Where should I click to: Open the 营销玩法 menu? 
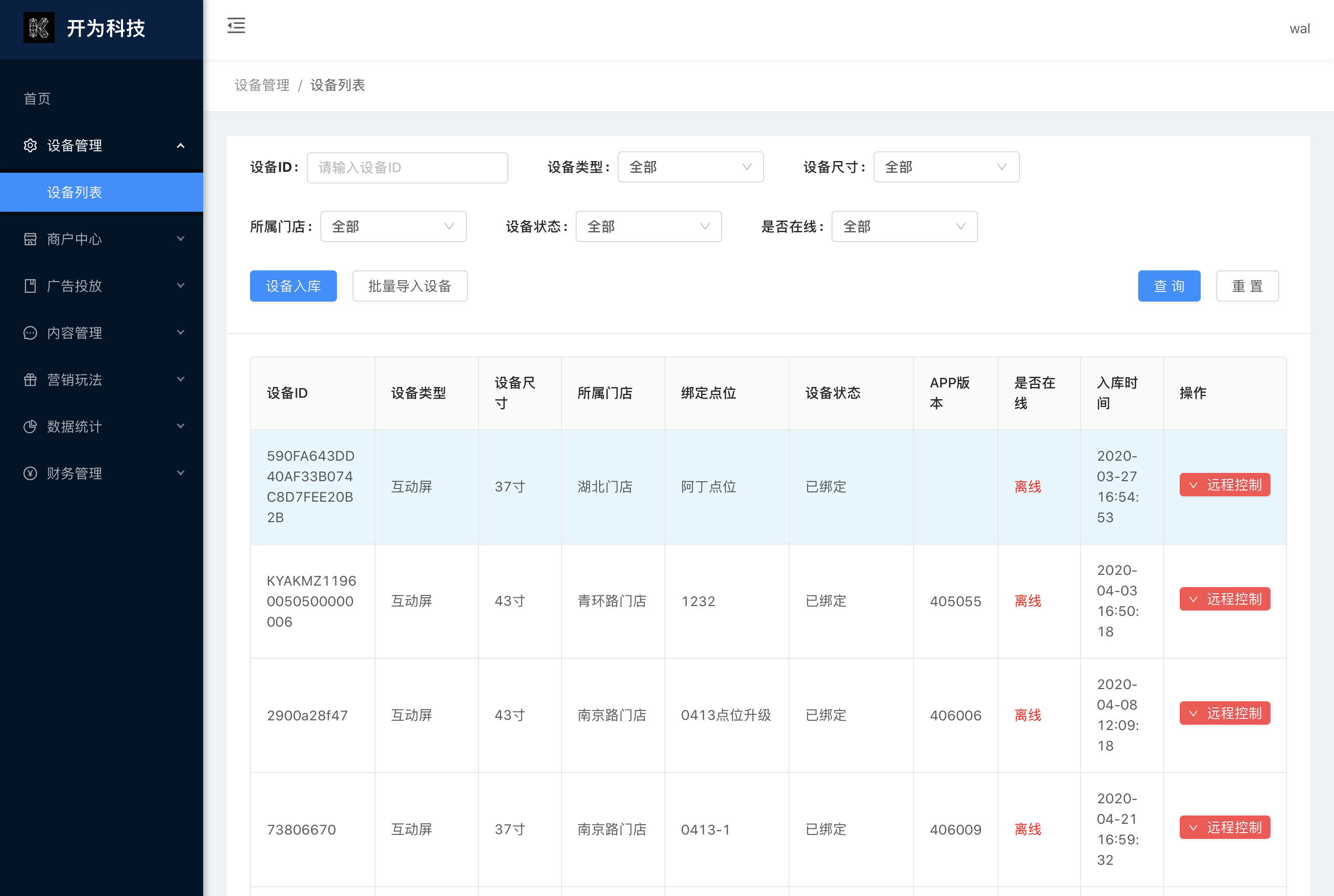point(101,379)
